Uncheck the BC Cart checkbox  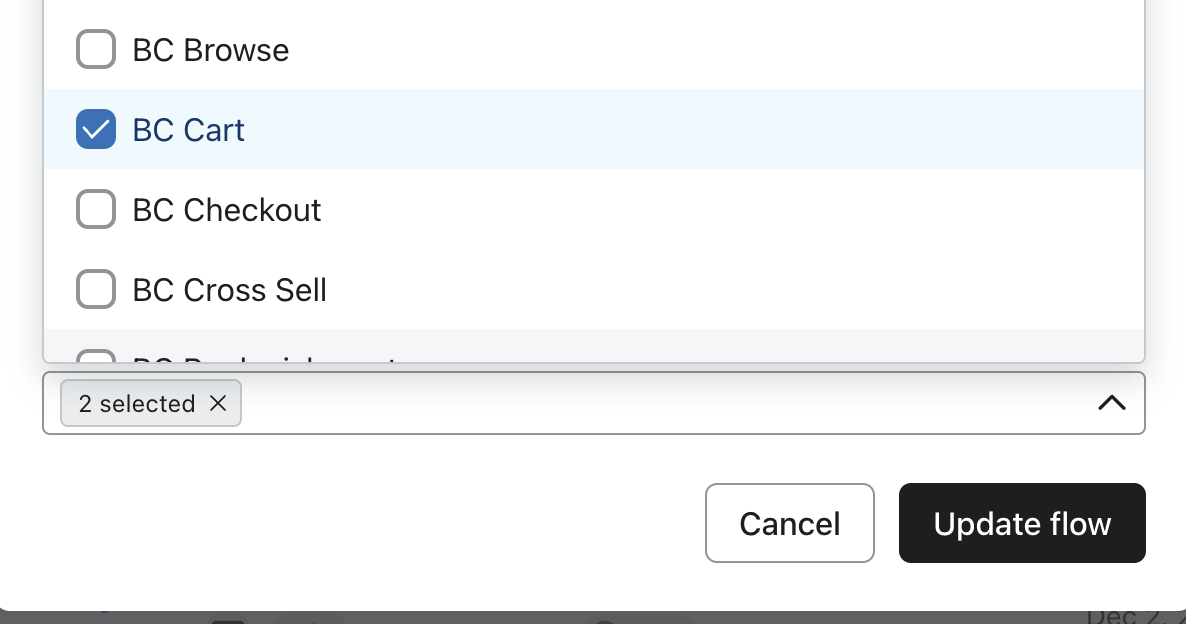pyautogui.click(x=96, y=130)
